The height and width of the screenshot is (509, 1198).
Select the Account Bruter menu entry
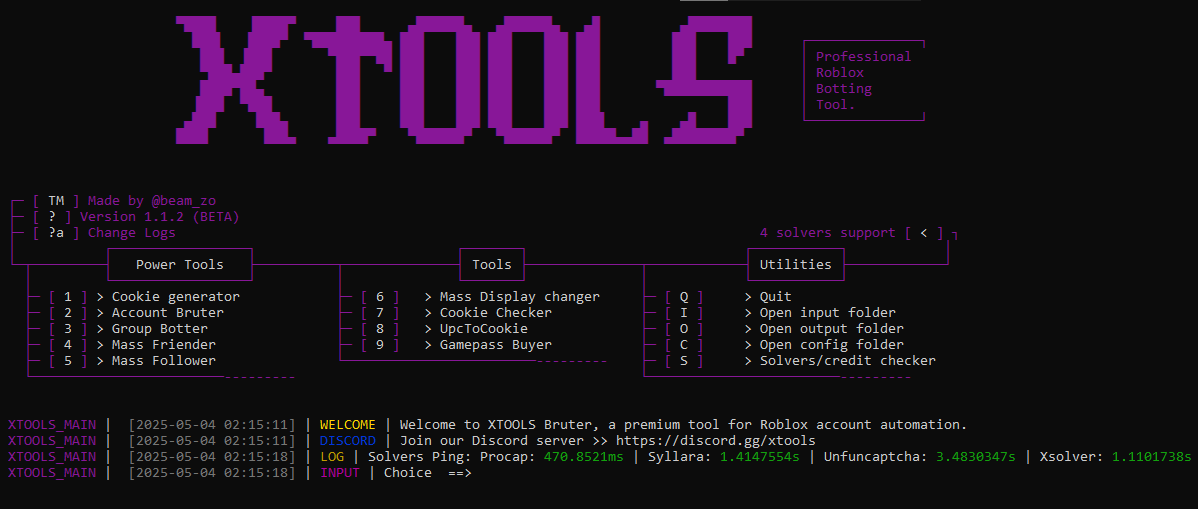(x=168, y=313)
